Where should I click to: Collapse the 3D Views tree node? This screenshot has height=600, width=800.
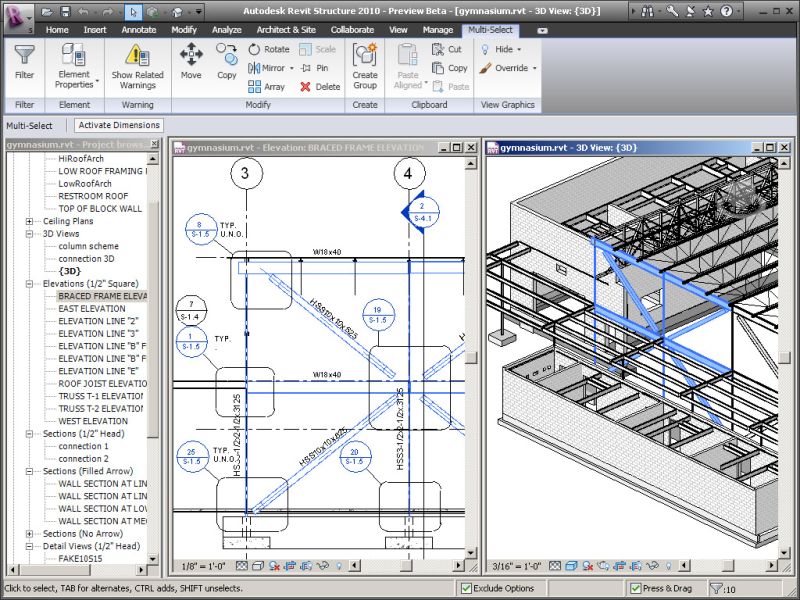[x=30, y=234]
